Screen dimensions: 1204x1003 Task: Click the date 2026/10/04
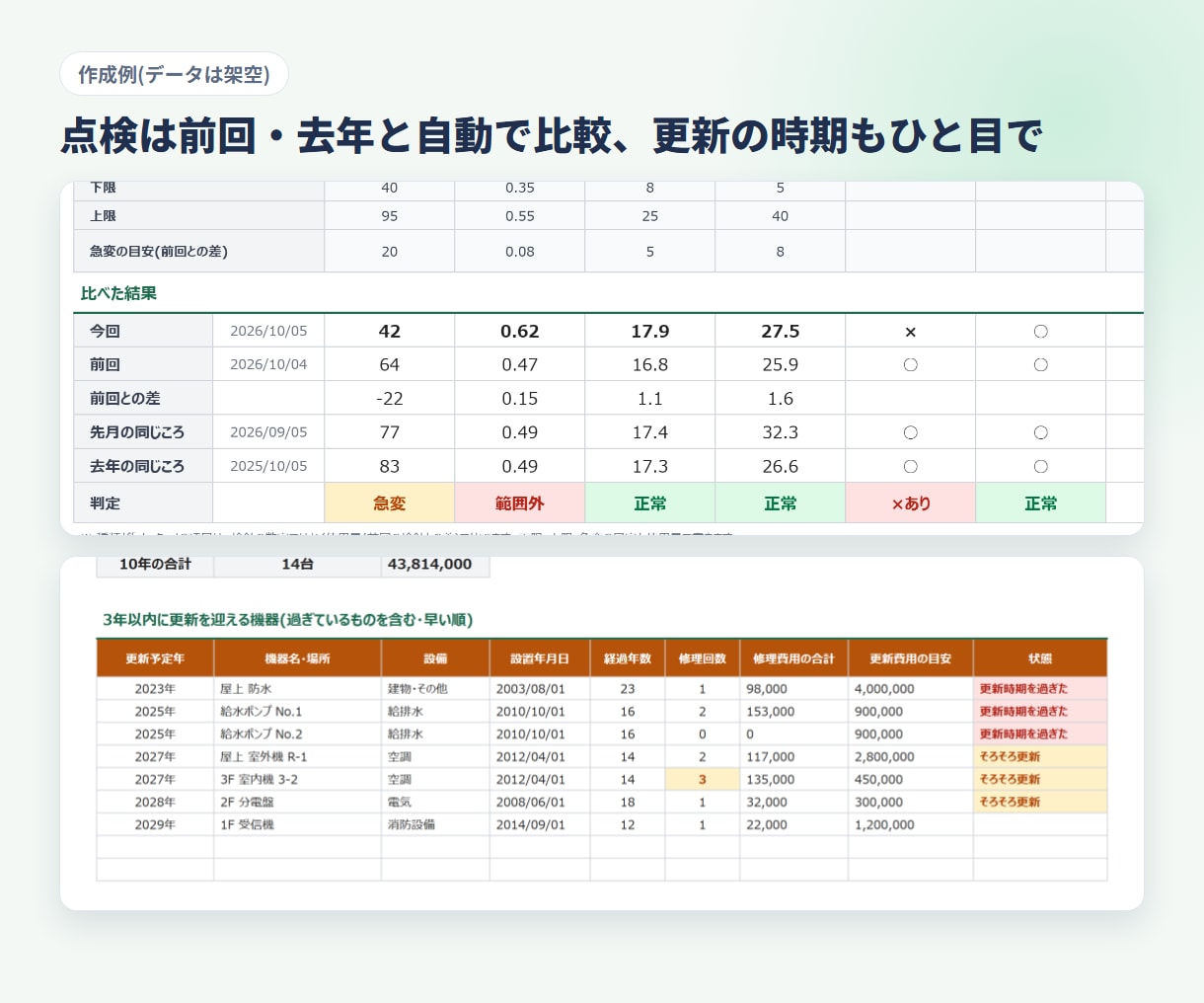[268, 365]
